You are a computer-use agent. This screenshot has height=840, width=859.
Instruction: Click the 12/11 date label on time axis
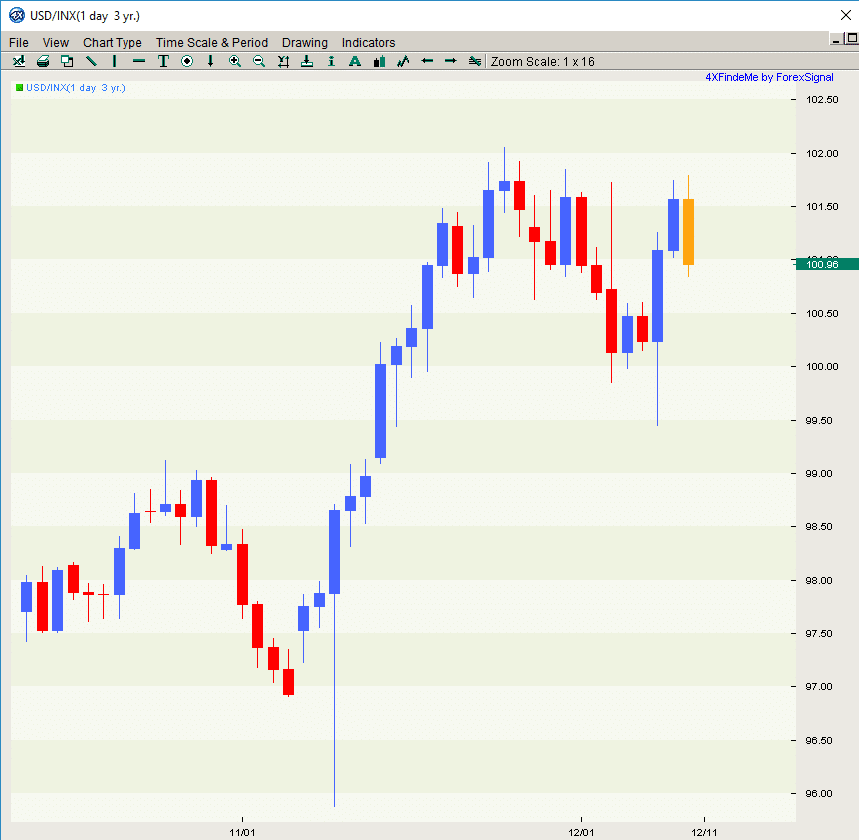[704, 833]
